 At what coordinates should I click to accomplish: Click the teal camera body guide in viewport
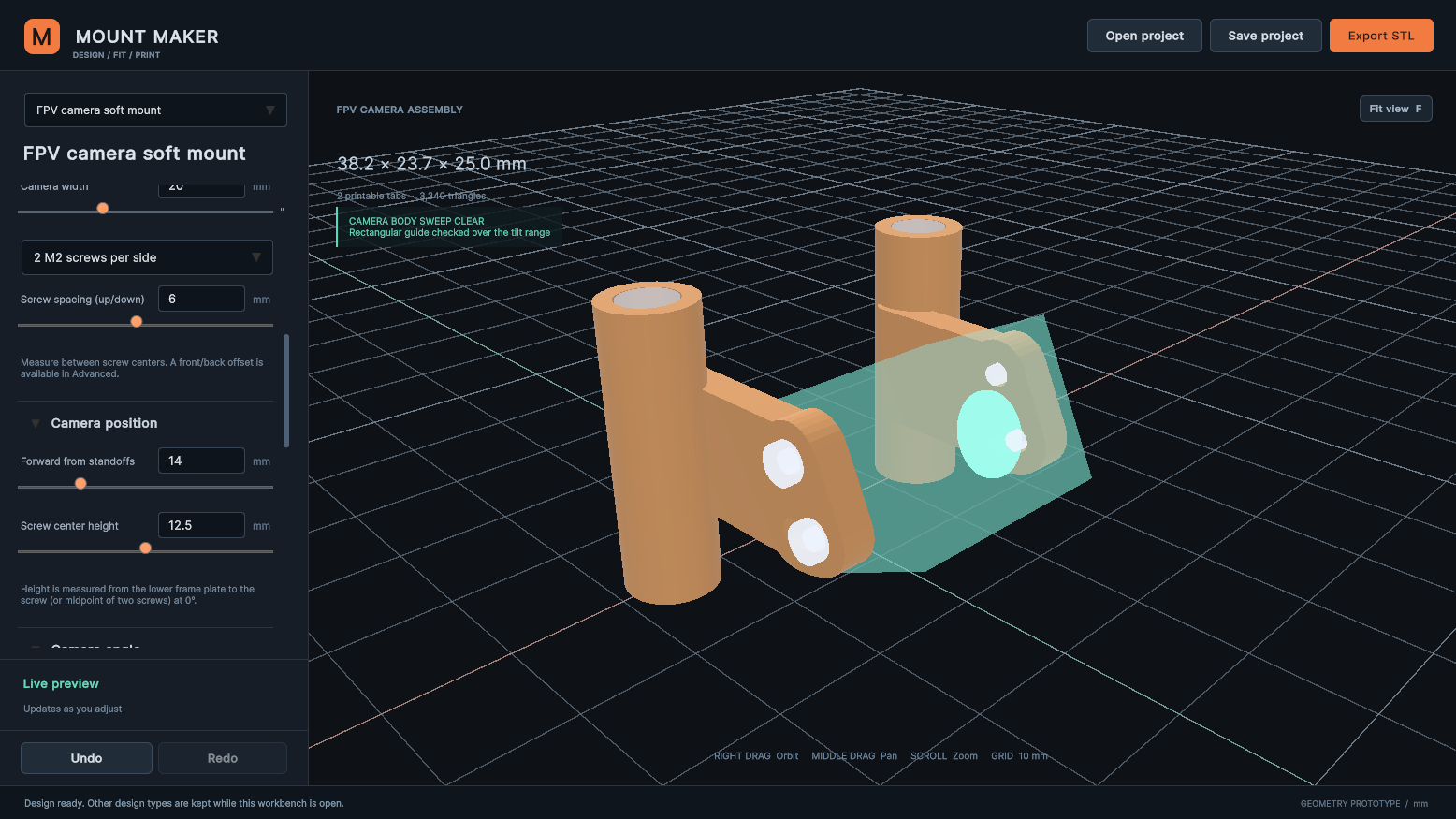tap(898, 524)
